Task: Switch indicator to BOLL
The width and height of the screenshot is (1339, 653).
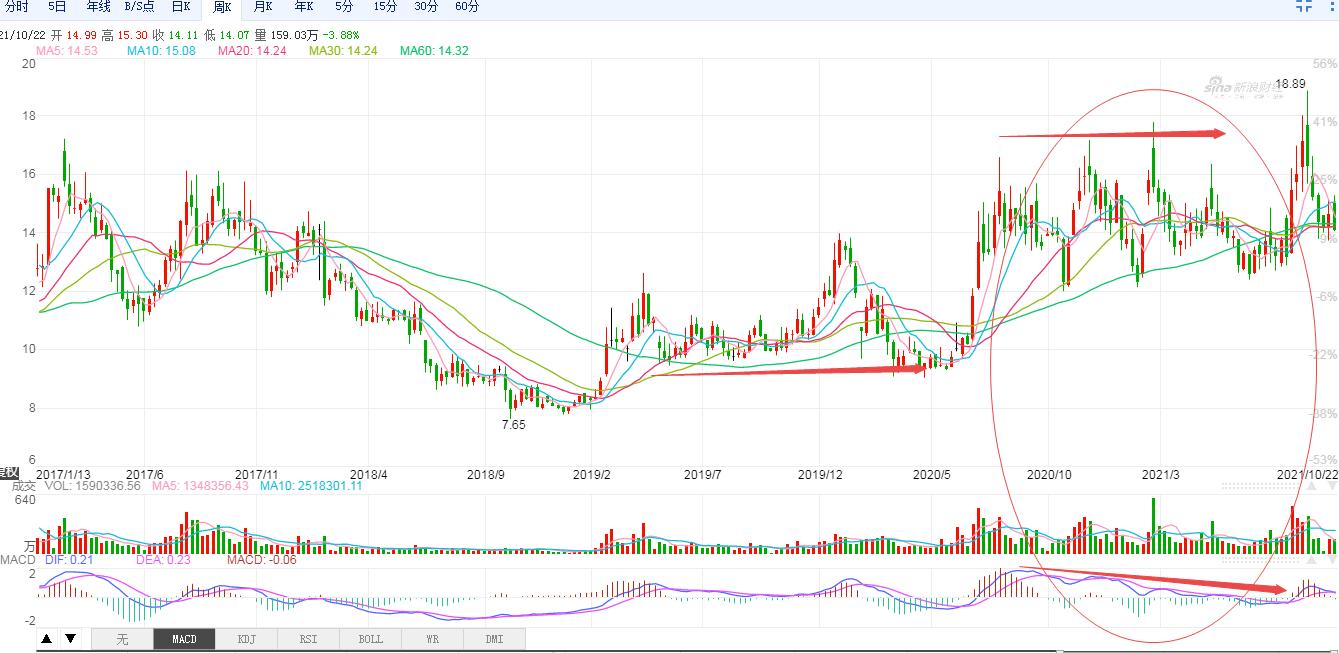Action: [370, 639]
